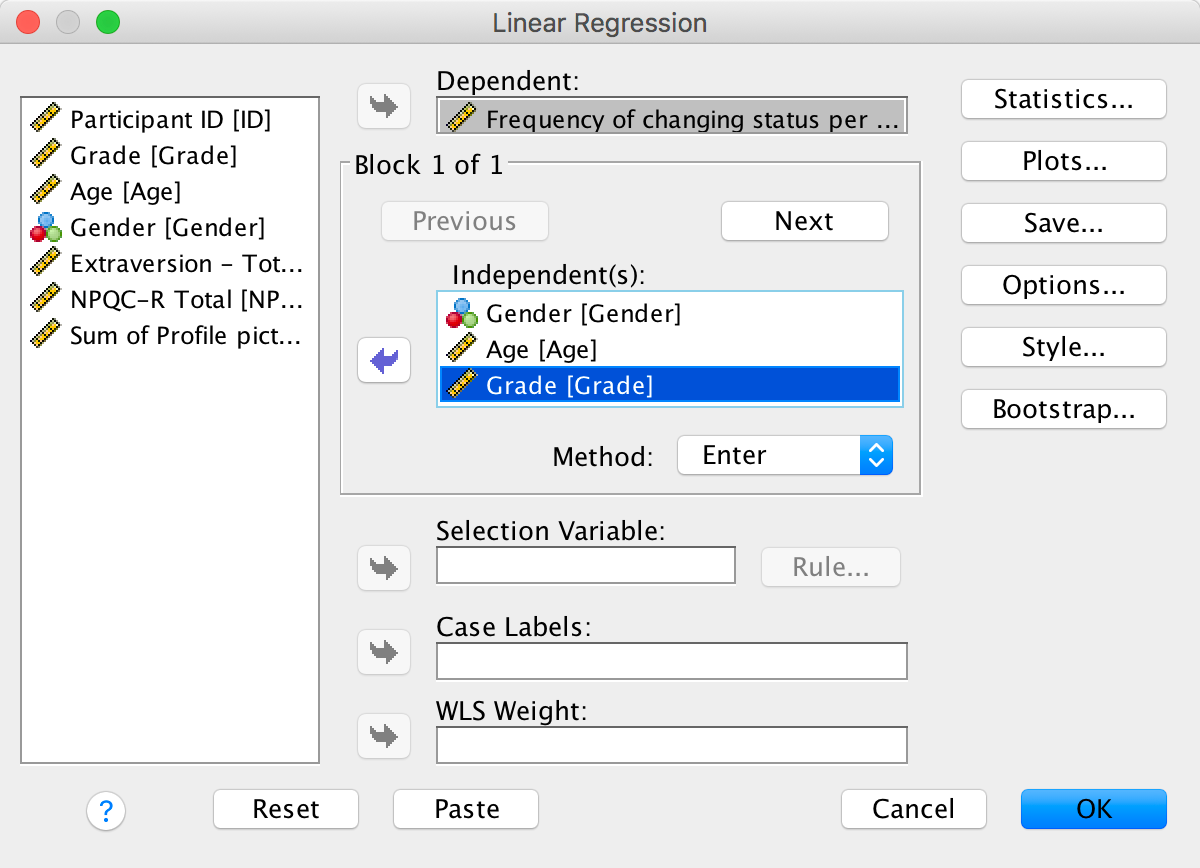Click the arrow button for WLS Weight

tap(384, 736)
